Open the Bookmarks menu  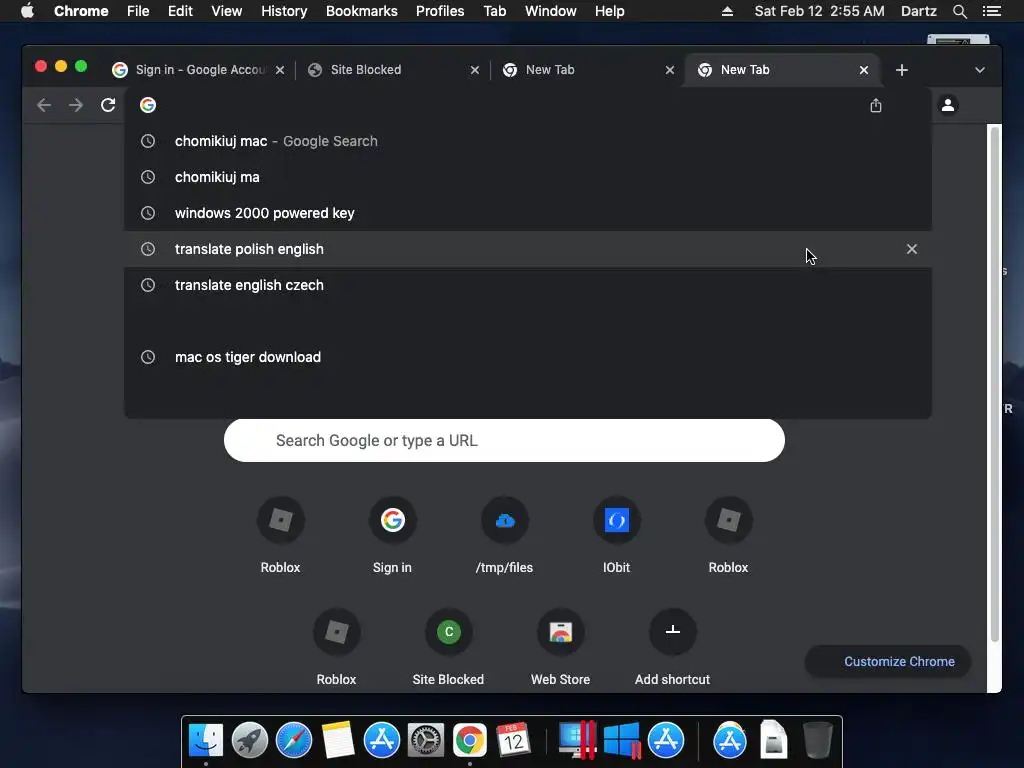click(x=362, y=11)
